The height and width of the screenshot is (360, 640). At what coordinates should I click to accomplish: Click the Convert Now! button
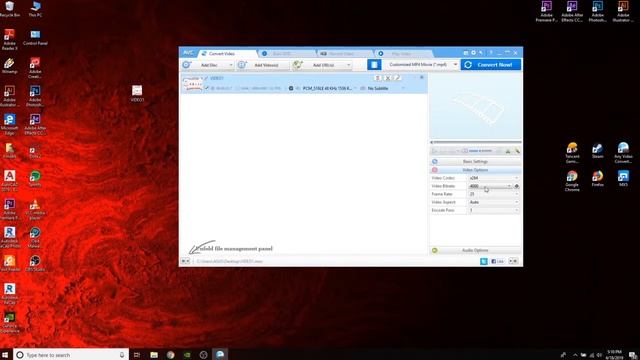click(x=491, y=64)
